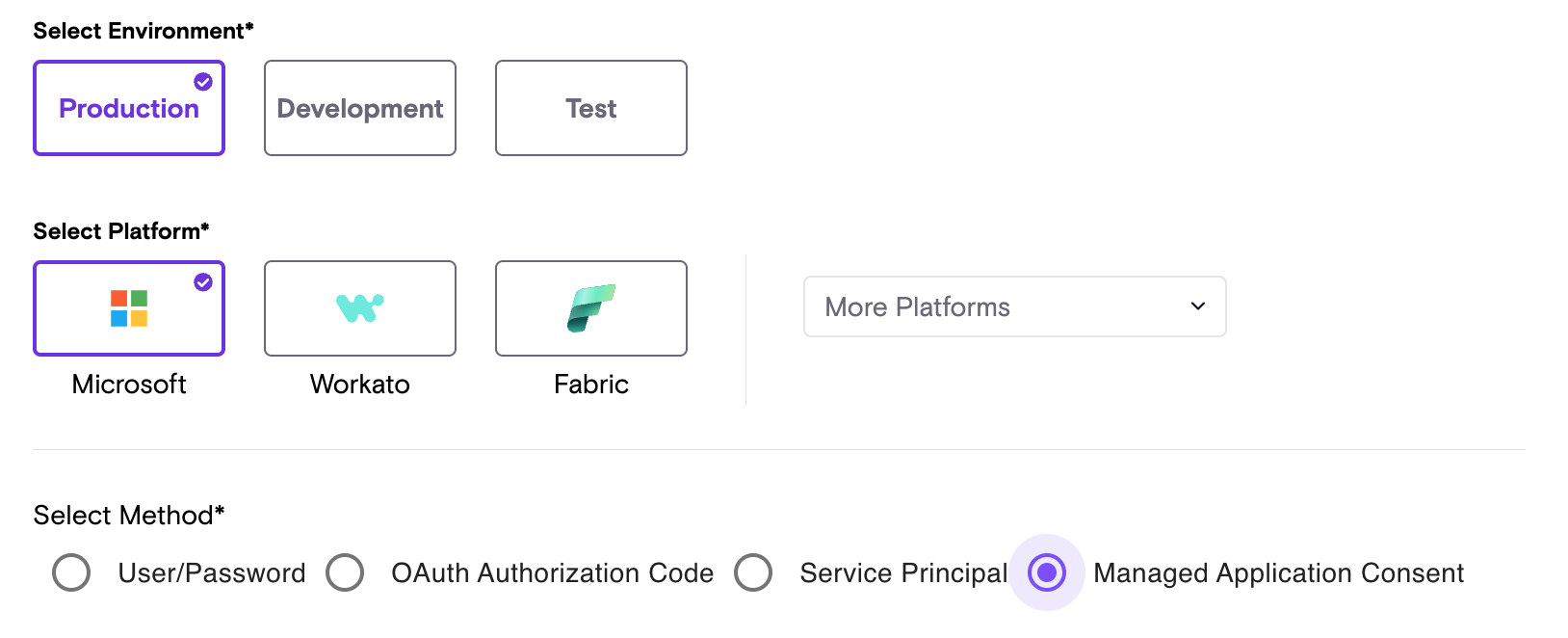Select the User/Password radio button
1568x638 pixels.
[x=71, y=572]
